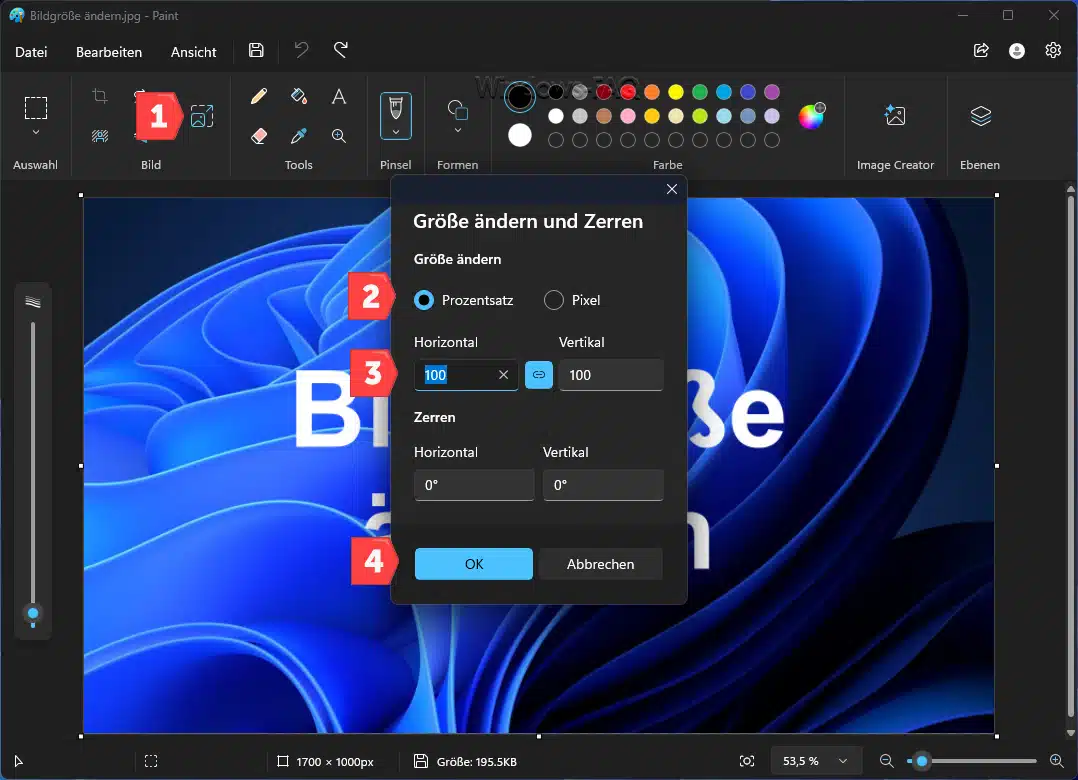The image size is (1078, 780).
Task: Select the Magnifier tool
Action: click(339, 136)
